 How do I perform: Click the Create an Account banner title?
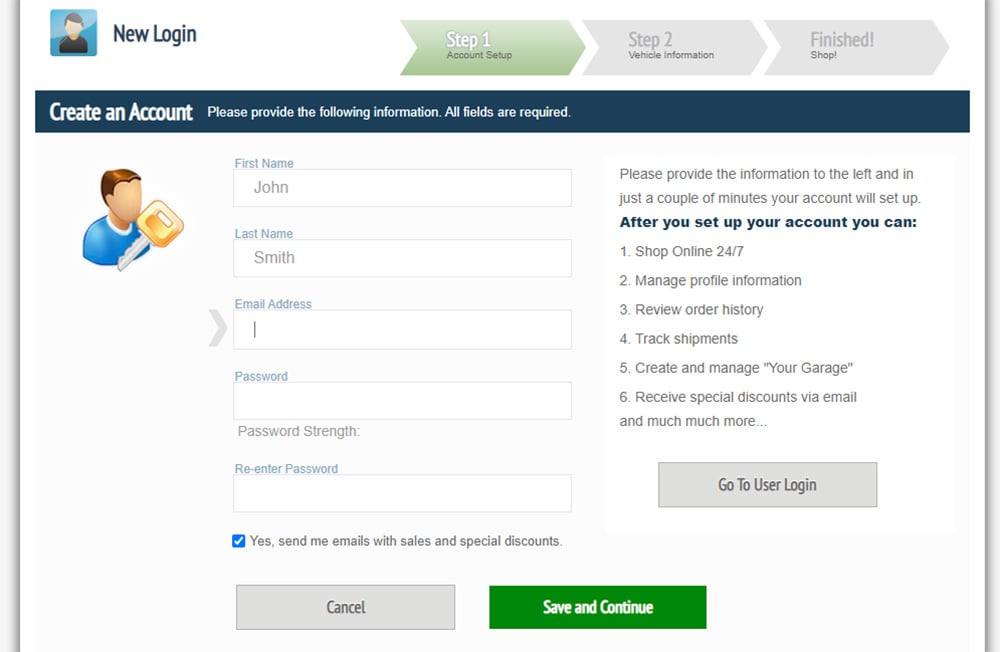point(121,112)
